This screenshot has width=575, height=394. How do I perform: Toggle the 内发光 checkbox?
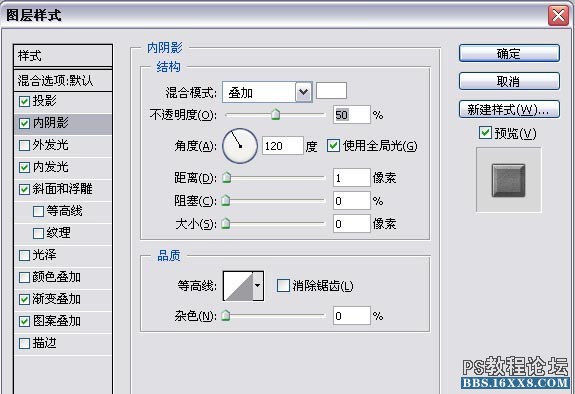click(24, 167)
